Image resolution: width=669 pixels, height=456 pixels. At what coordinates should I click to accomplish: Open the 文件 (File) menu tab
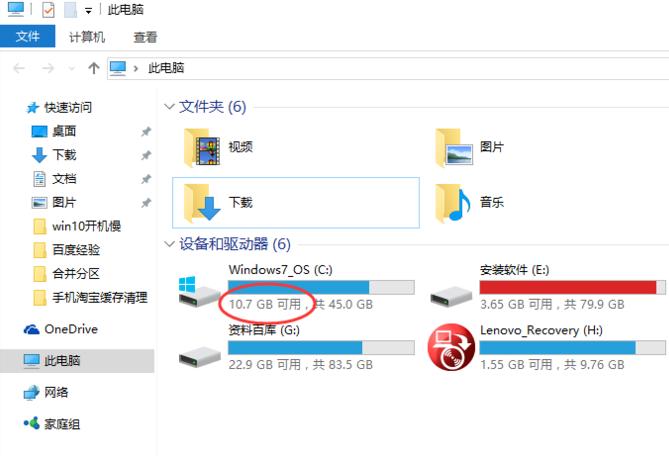[x=27, y=37]
